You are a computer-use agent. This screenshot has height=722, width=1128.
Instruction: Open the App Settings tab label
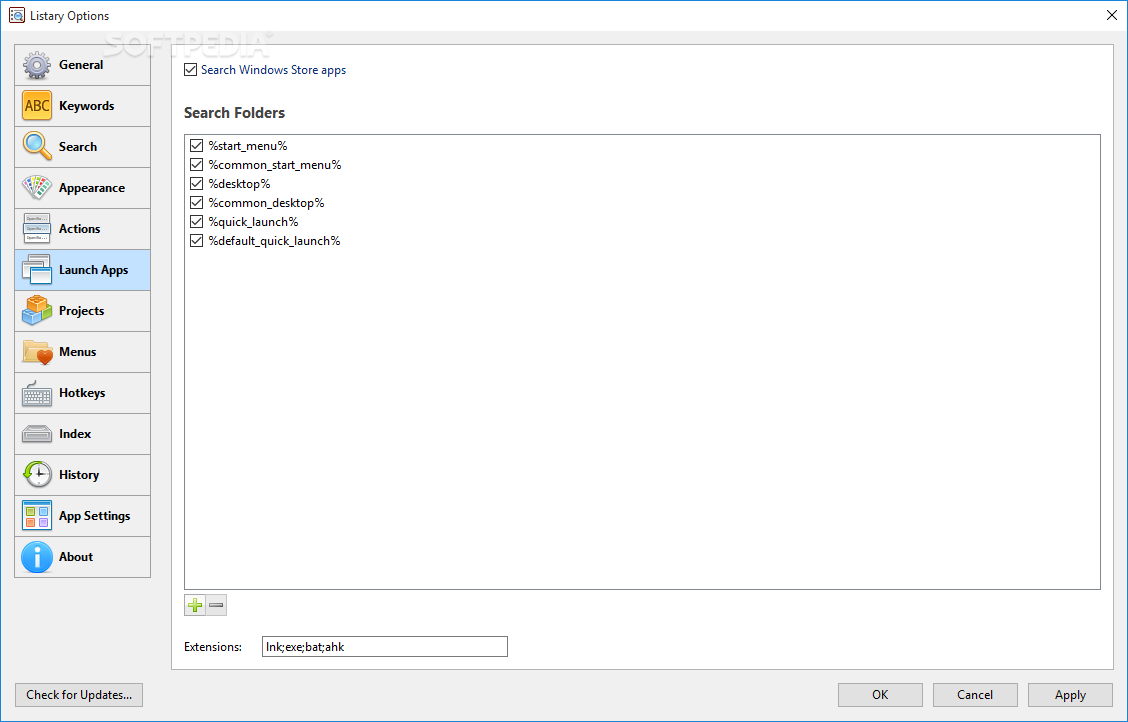[x=94, y=516]
